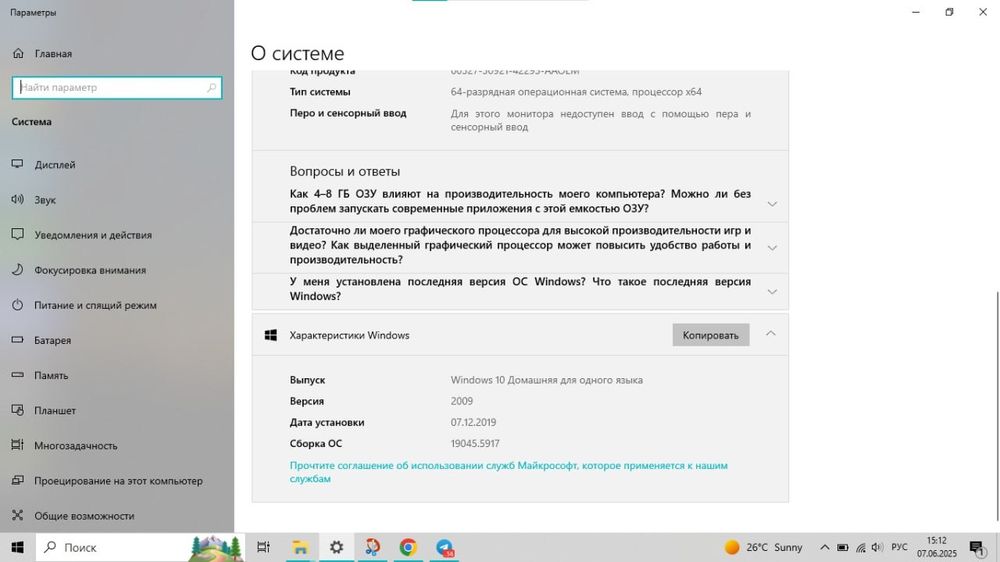Viewport: 1000px width, 562px height.
Task: Click the Сборка ОС label
Action: [x=316, y=443]
